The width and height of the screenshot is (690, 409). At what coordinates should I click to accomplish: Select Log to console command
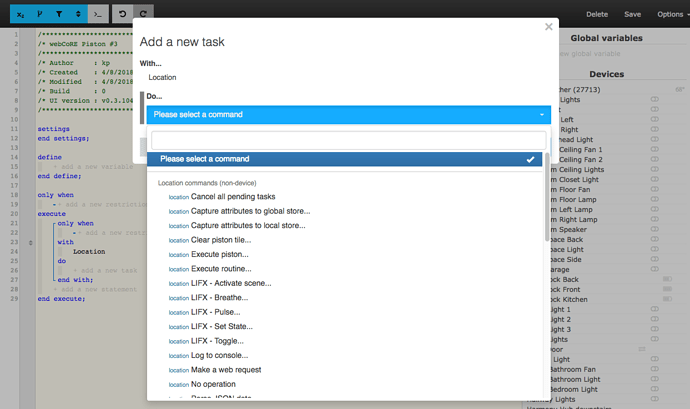[220, 355]
